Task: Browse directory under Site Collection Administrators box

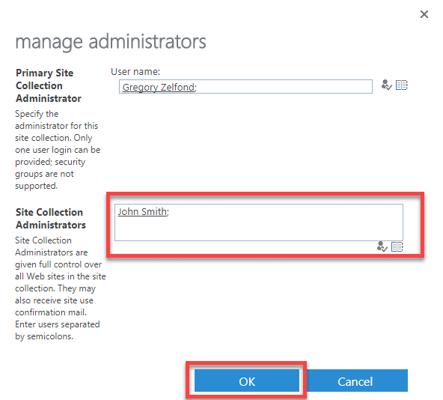Action: click(397, 247)
